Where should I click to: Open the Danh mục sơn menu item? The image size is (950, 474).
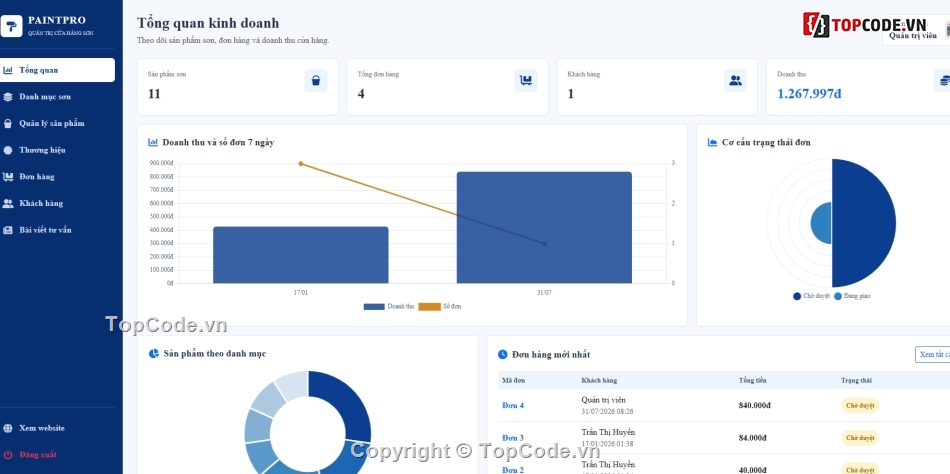(x=58, y=97)
